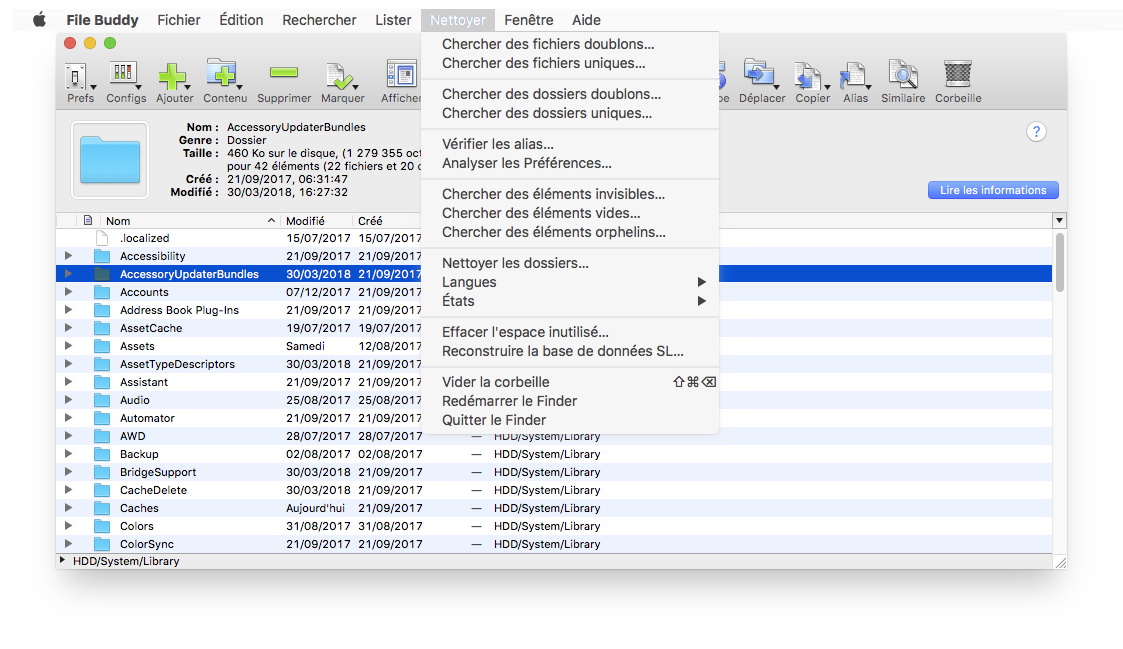Click the document icon column header
The image size is (1123, 649).
(87, 221)
